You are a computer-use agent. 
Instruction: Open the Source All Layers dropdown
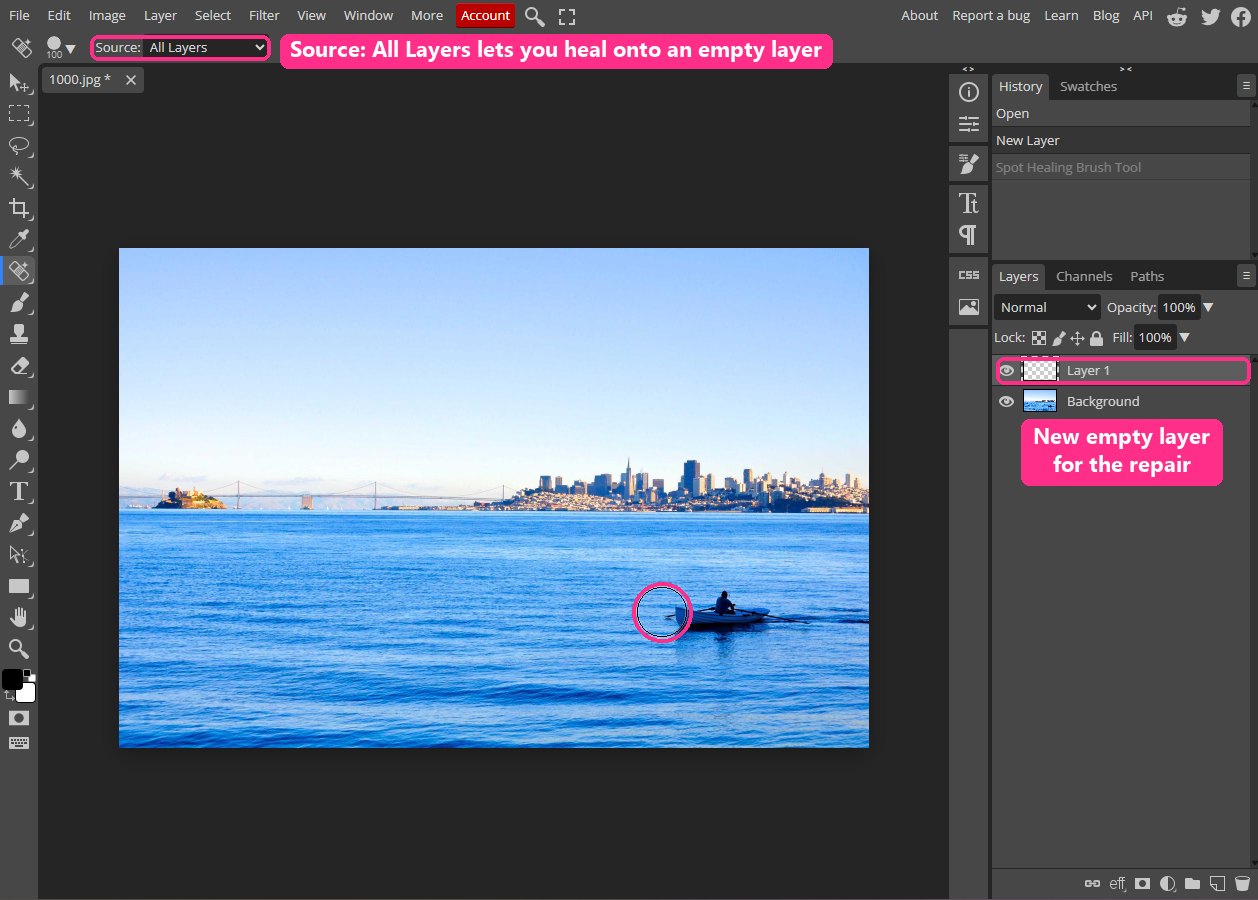205,48
